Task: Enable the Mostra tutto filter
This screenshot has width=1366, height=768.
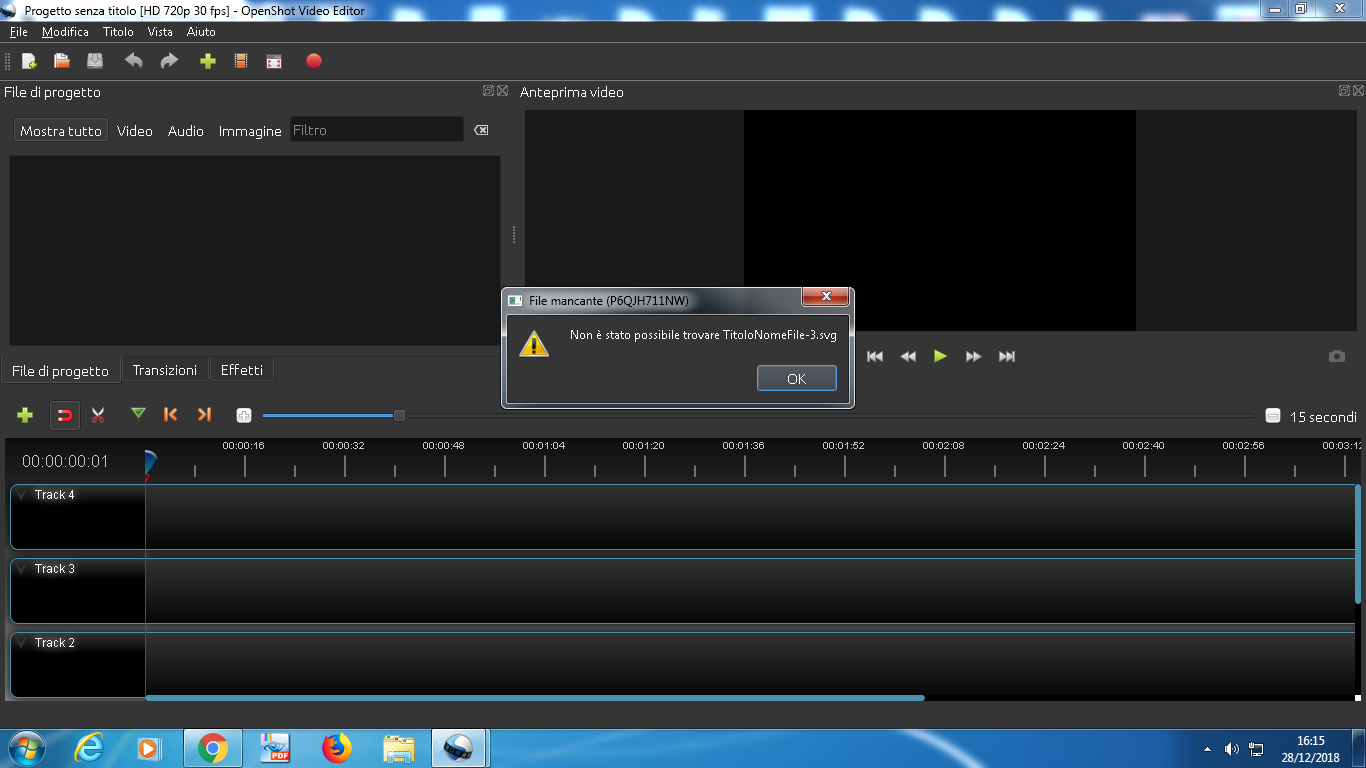Action: click(61, 131)
